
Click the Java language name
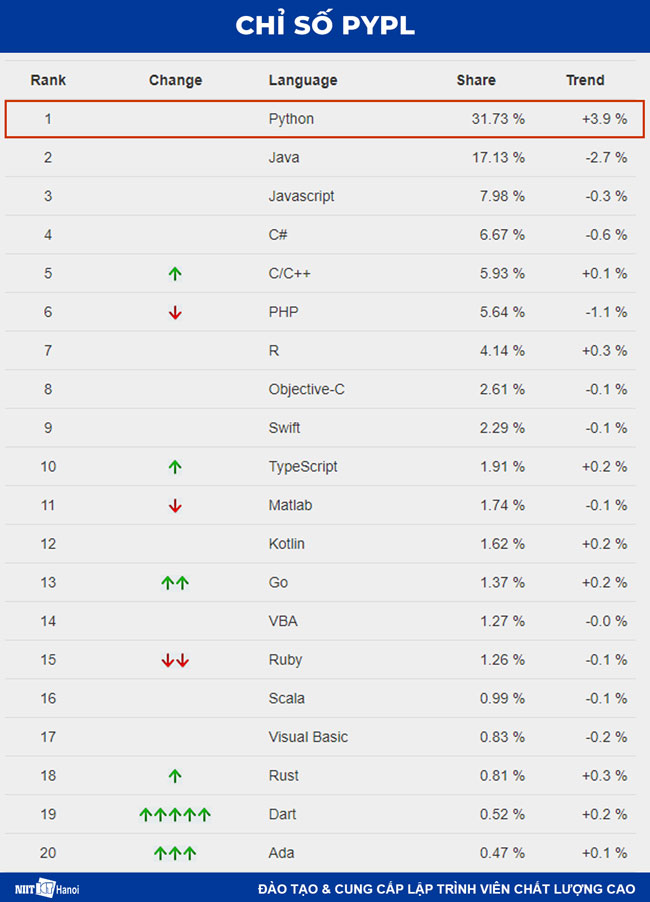pyautogui.click(x=284, y=157)
